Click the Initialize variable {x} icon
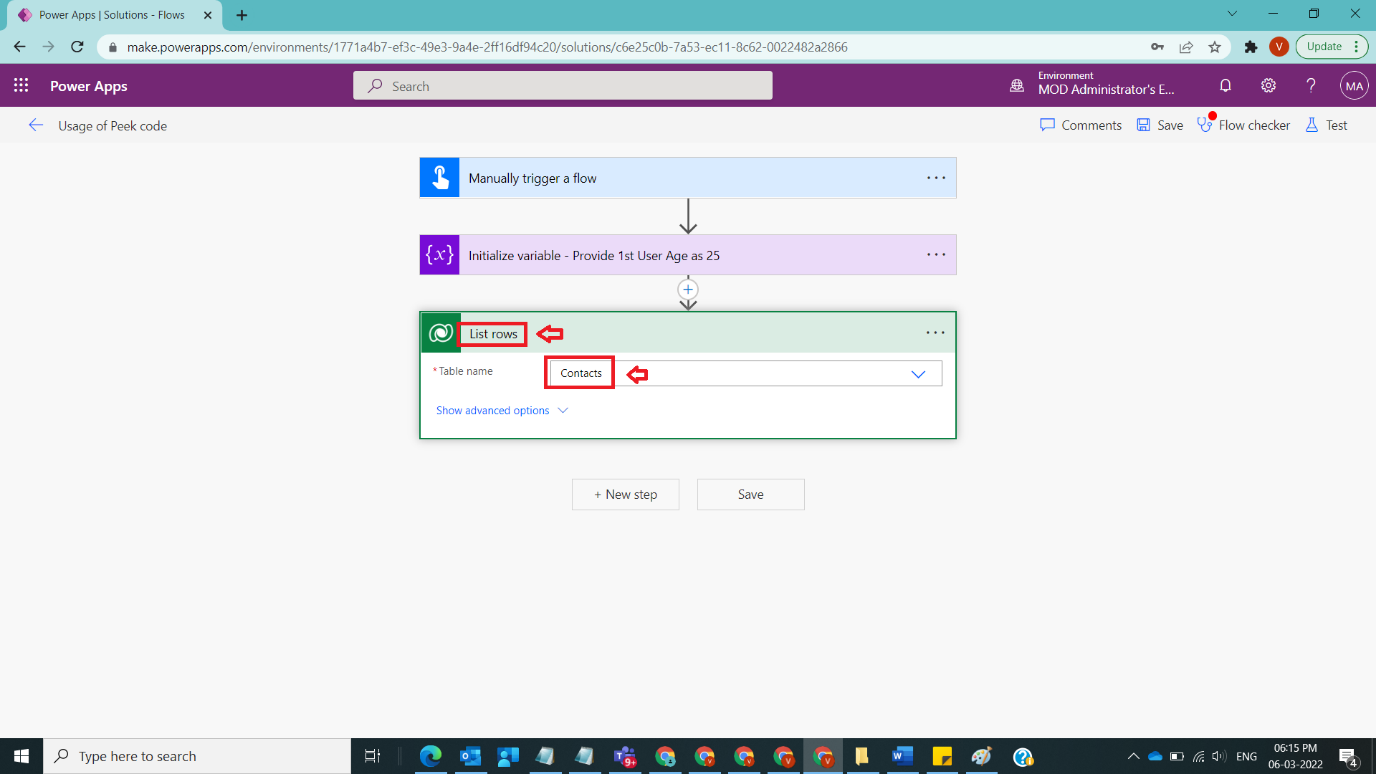 pos(439,255)
